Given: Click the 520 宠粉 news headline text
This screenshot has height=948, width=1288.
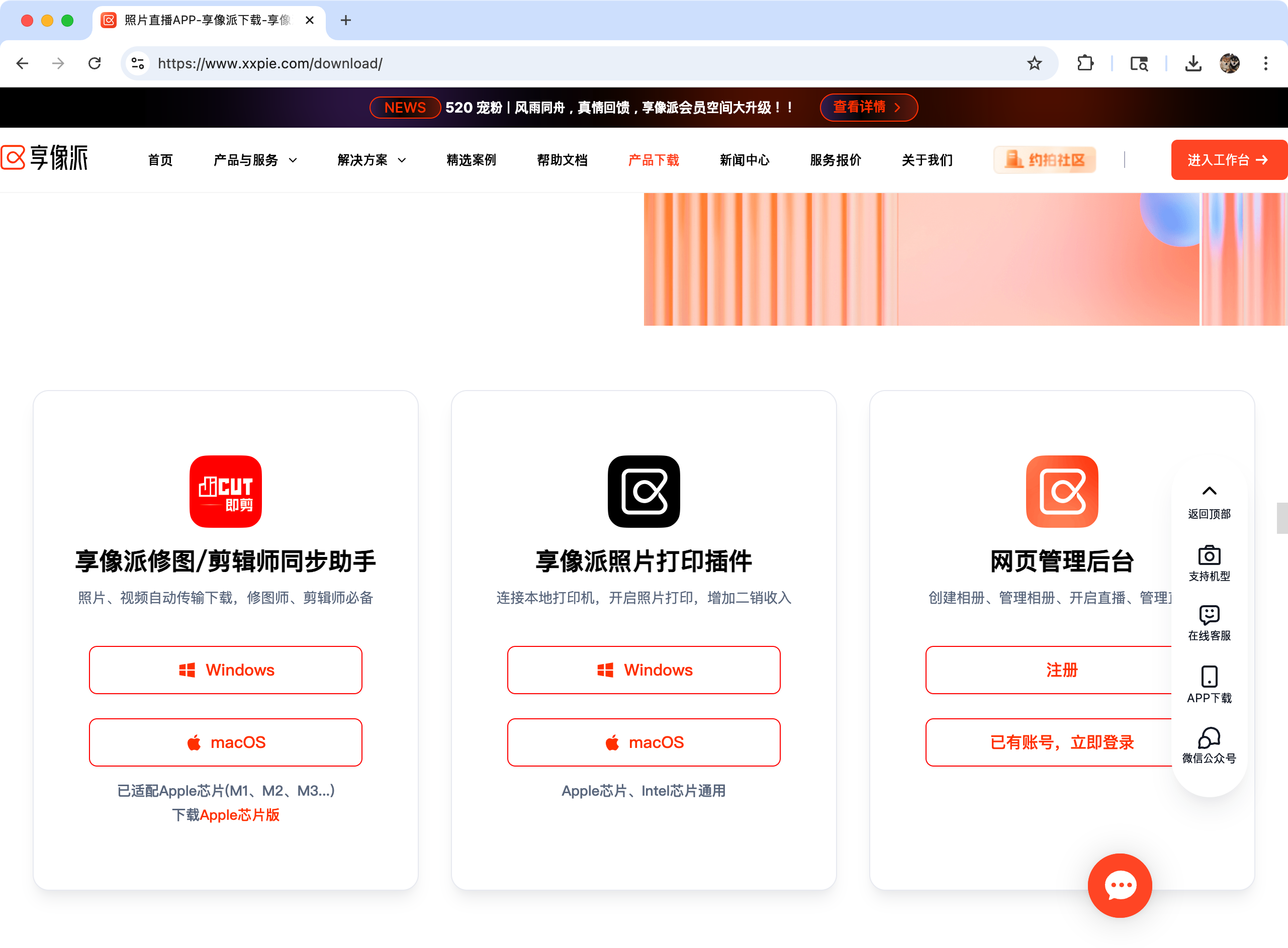Looking at the screenshot, I should (x=619, y=107).
